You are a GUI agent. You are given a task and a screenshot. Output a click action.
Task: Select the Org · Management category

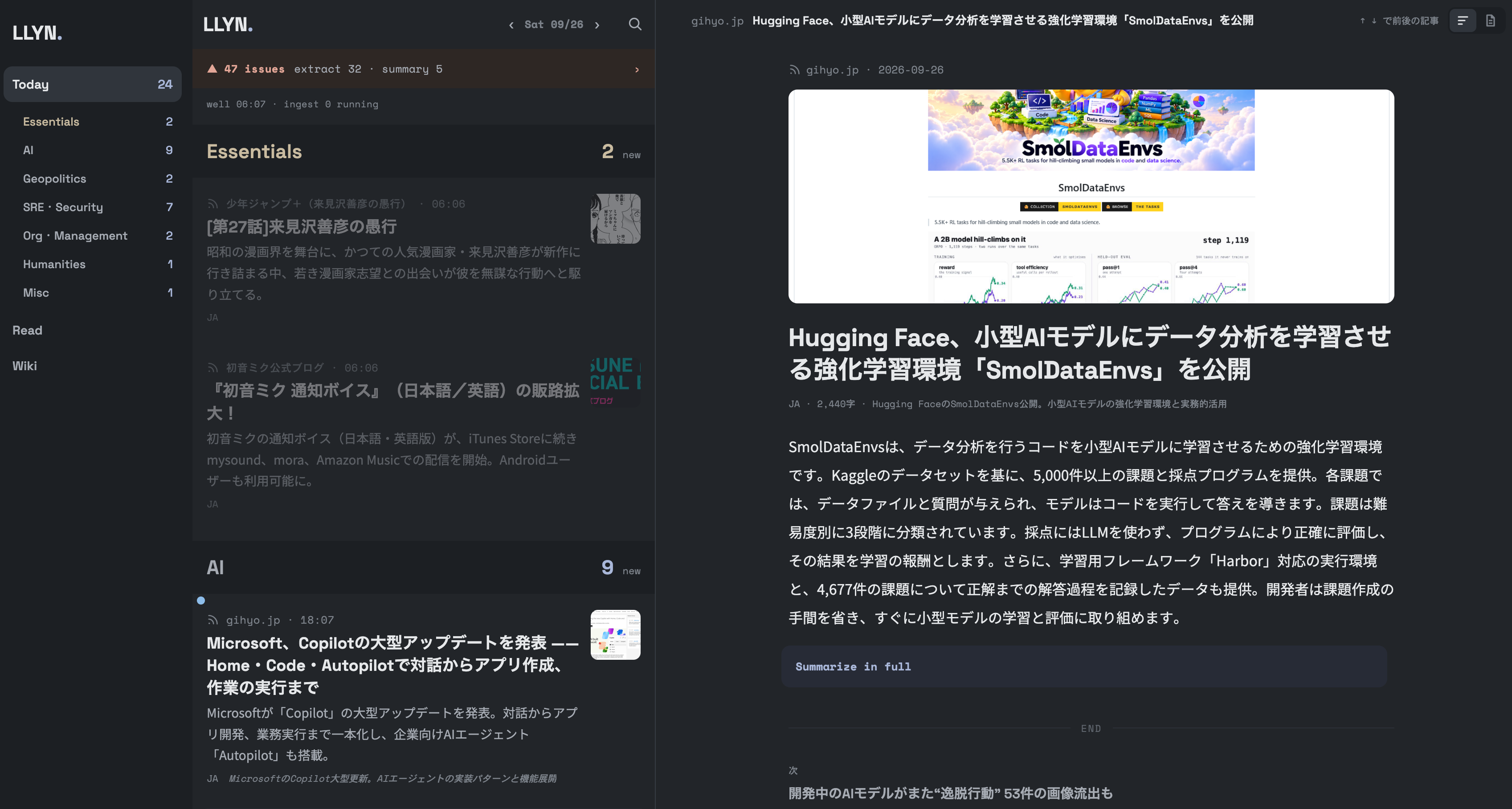(93, 235)
